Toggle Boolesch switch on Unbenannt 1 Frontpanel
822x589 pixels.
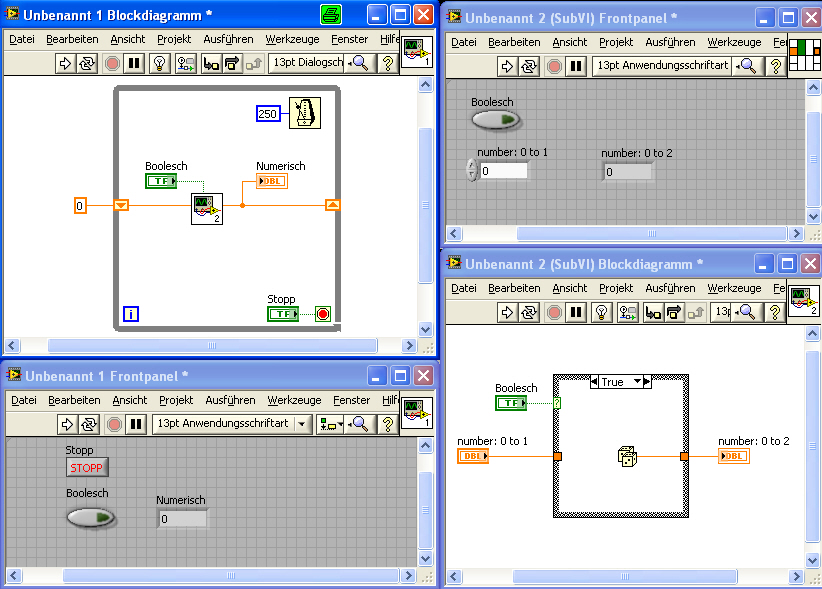tap(91, 518)
